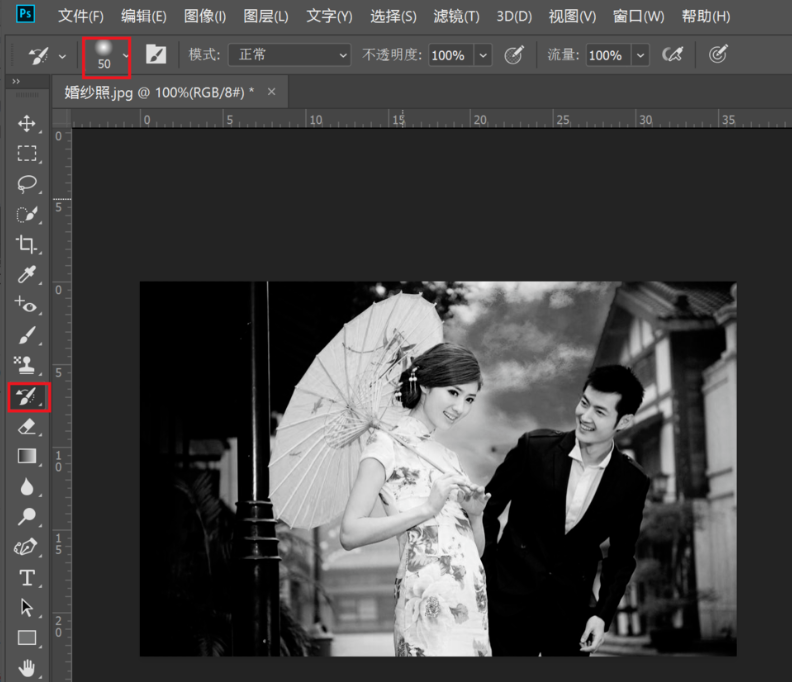Viewport: 792px width, 682px height.
Task: Toggle the brush settings panel button
Action: (156, 55)
